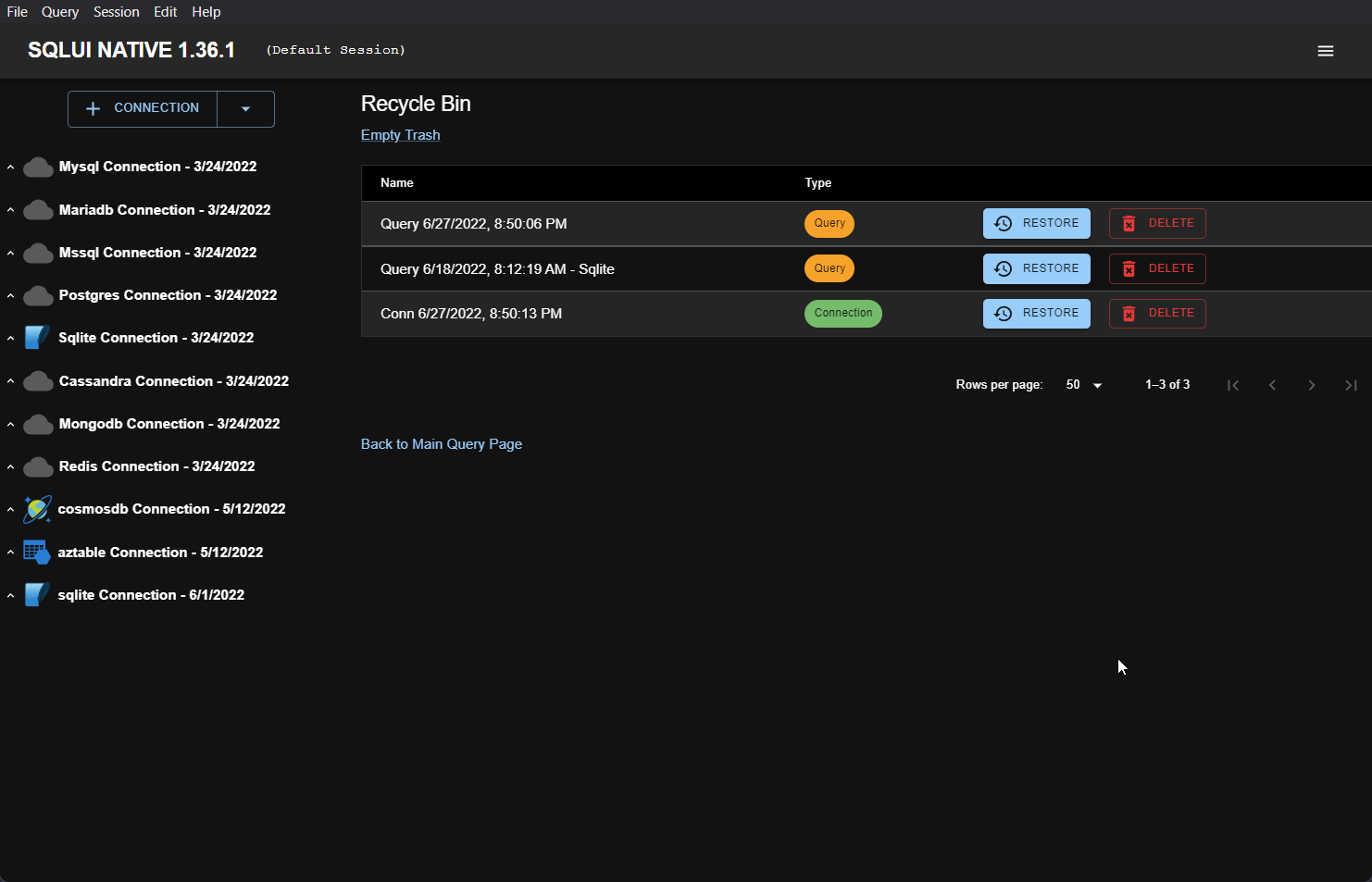The width and height of the screenshot is (1372, 882).
Task: Click the 'Conn 6/27/2022, 8:50:13 PM' name cell
Action: [471, 314]
